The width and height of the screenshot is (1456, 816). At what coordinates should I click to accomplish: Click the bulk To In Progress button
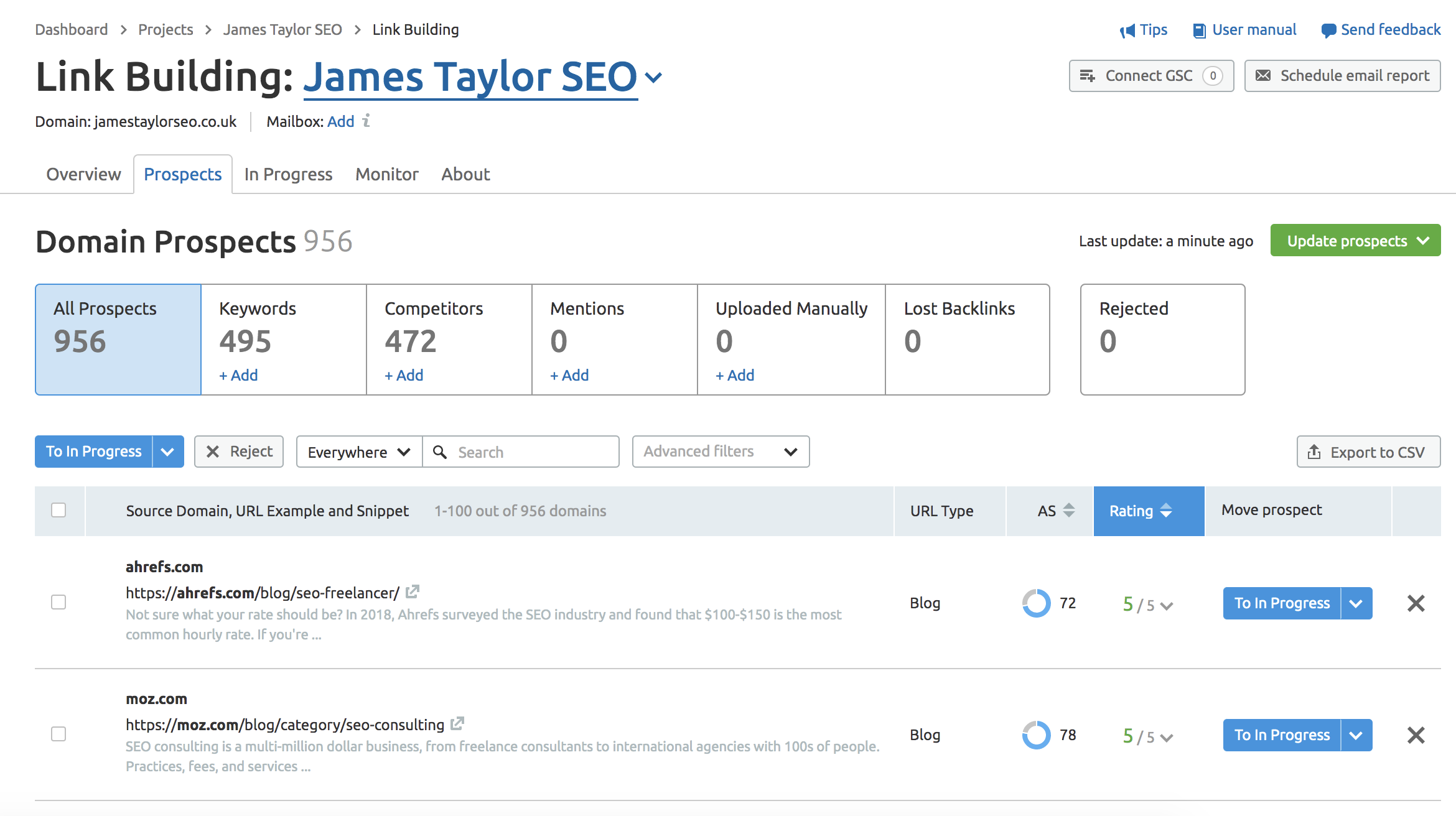coord(94,452)
